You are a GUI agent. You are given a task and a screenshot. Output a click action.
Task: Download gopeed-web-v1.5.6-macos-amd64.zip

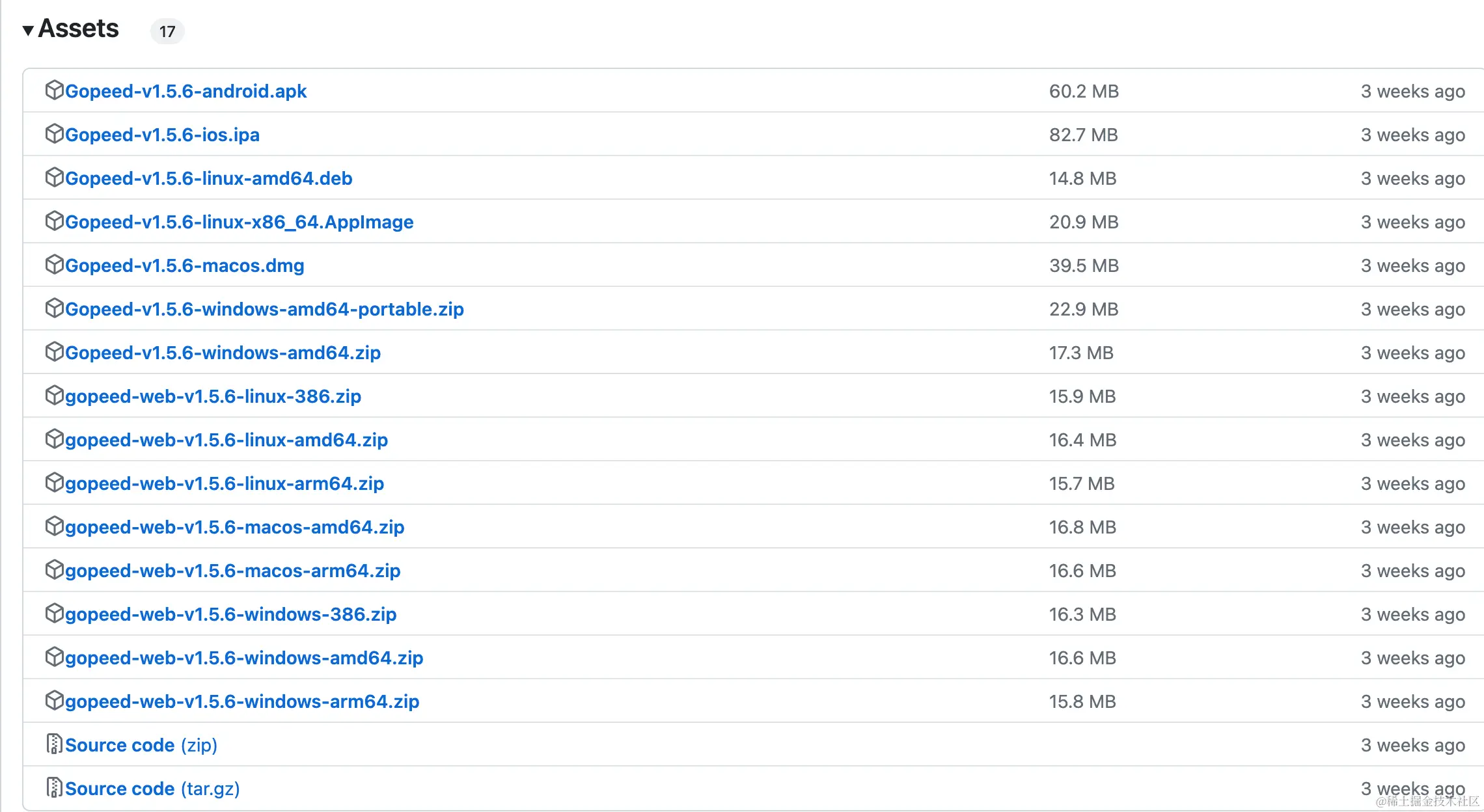[234, 527]
